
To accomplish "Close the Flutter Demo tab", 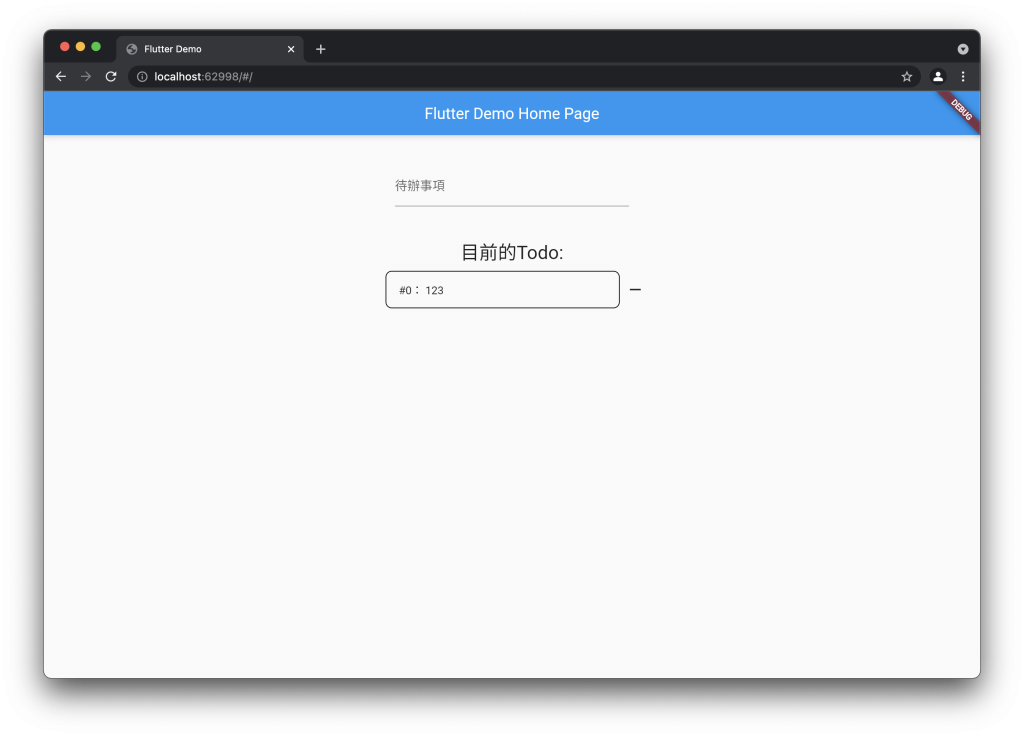I will (291, 49).
